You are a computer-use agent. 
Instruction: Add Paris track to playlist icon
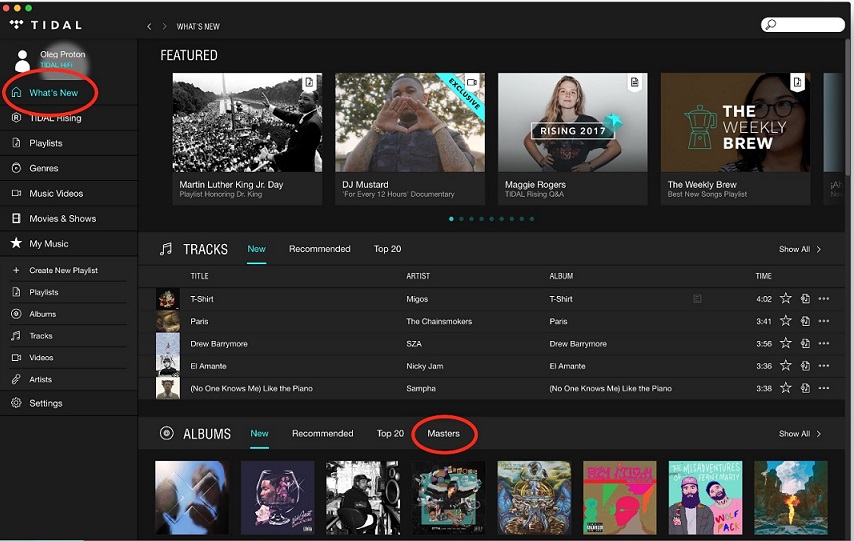tap(806, 321)
